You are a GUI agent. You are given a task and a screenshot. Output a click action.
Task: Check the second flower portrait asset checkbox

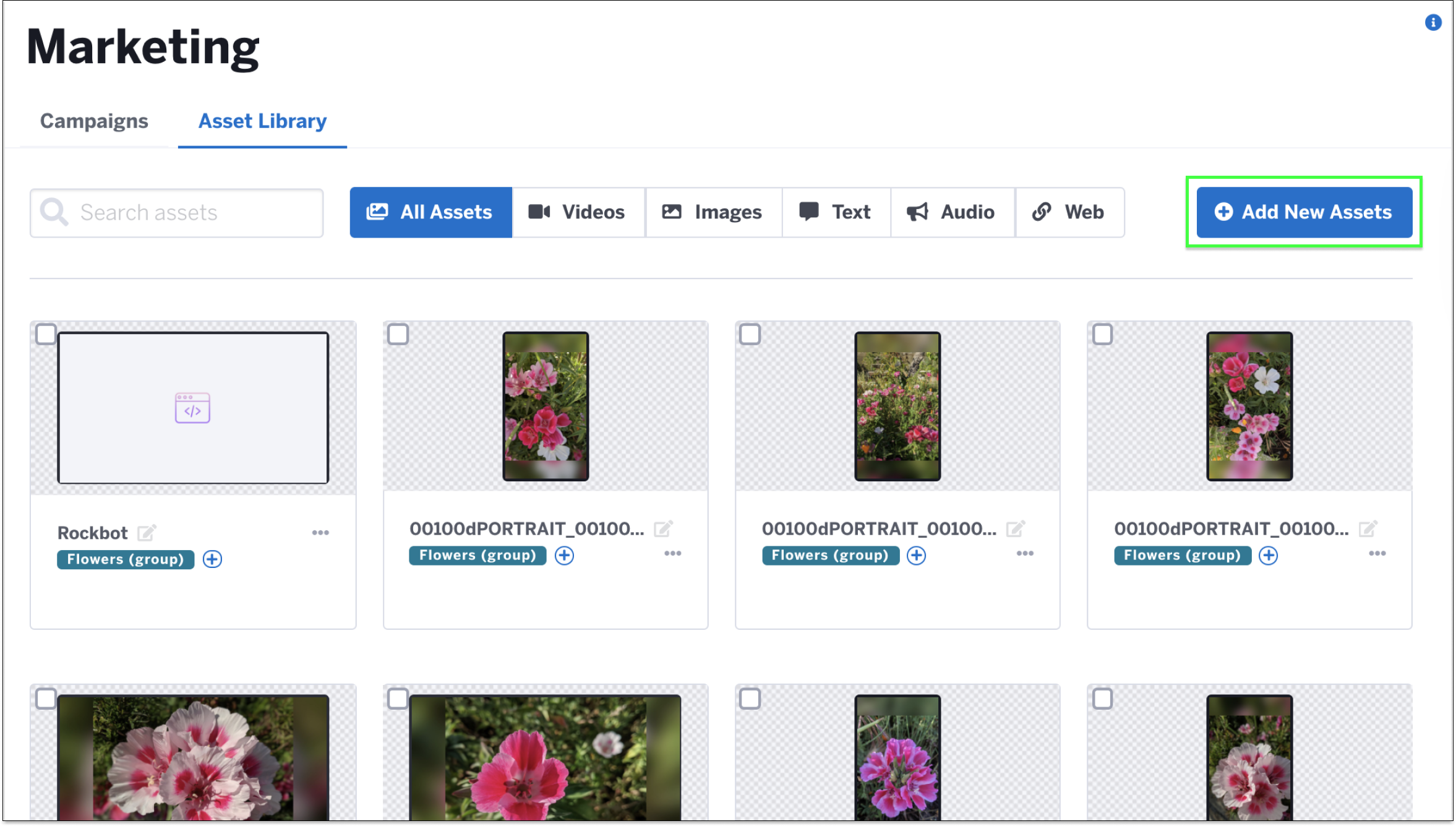[750, 335]
